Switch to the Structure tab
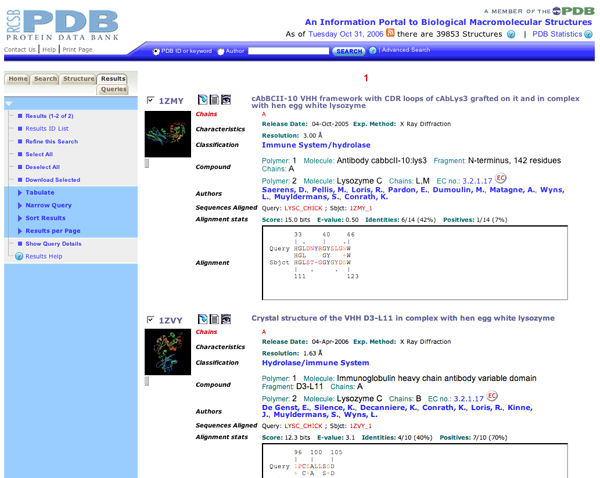The image size is (600, 478). (x=79, y=78)
